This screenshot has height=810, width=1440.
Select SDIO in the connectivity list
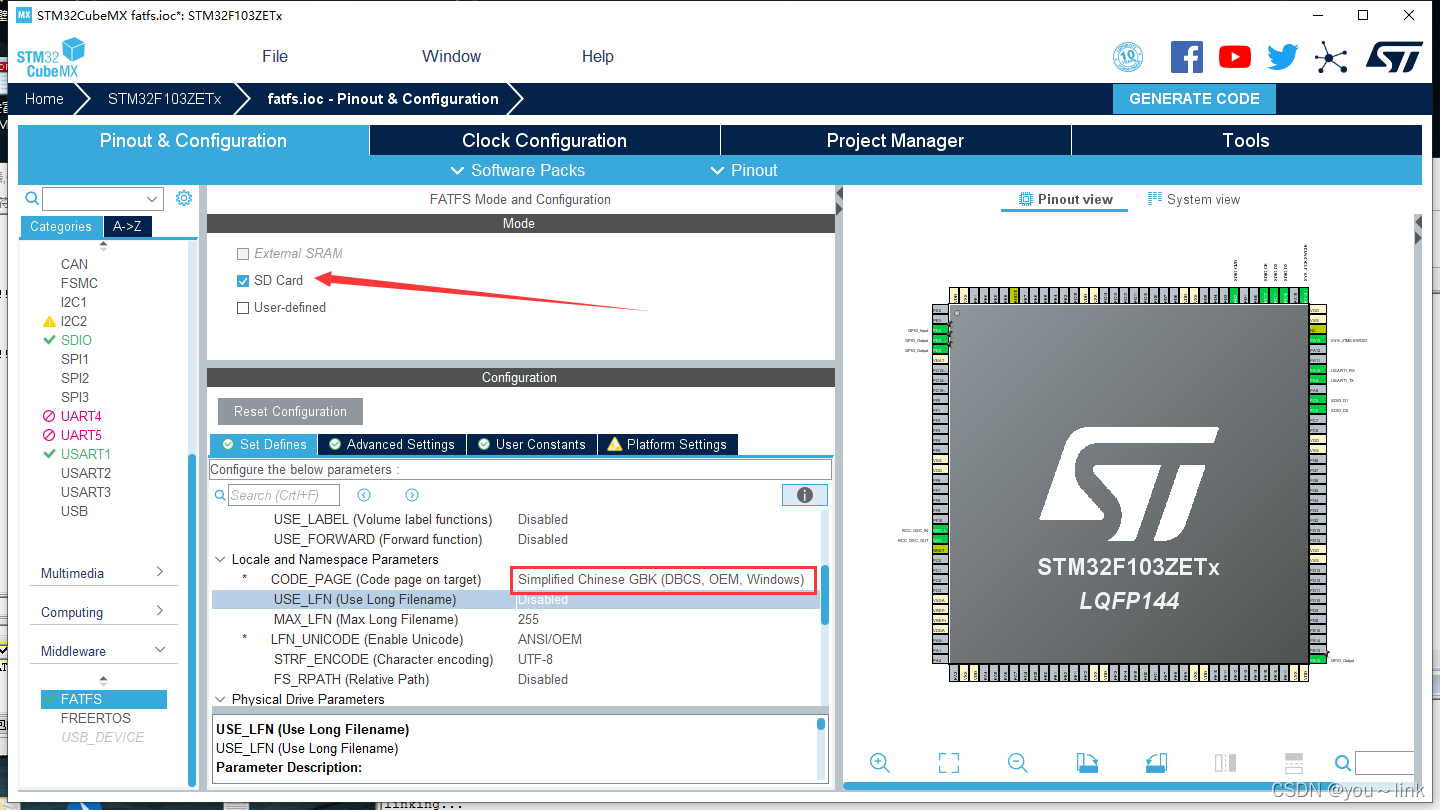click(x=76, y=340)
